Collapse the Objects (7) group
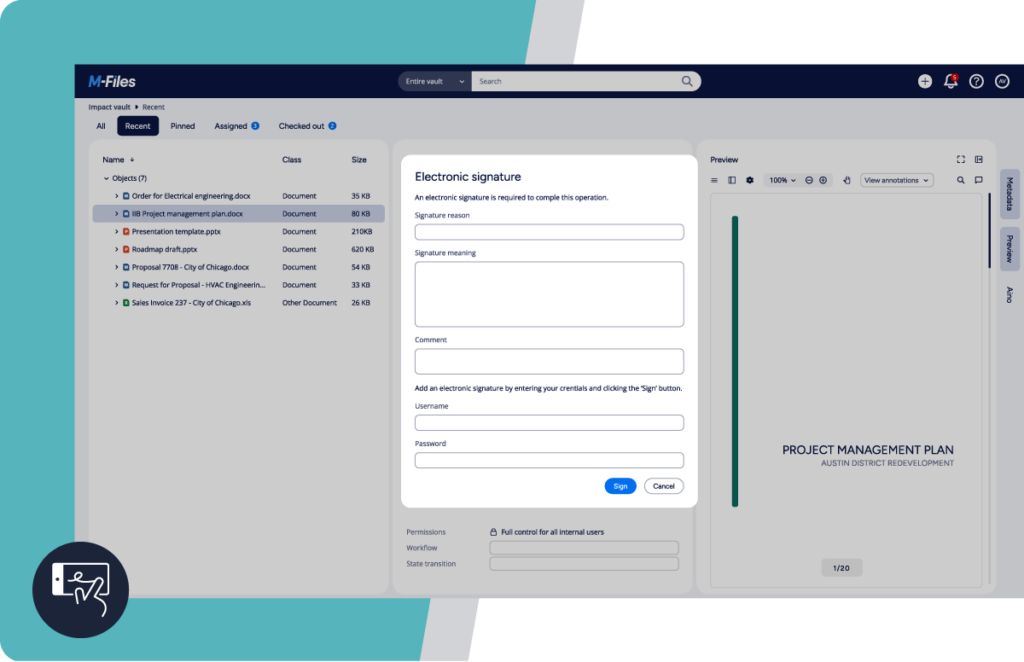This screenshot has width=1024, height=662. coord(107,178)
